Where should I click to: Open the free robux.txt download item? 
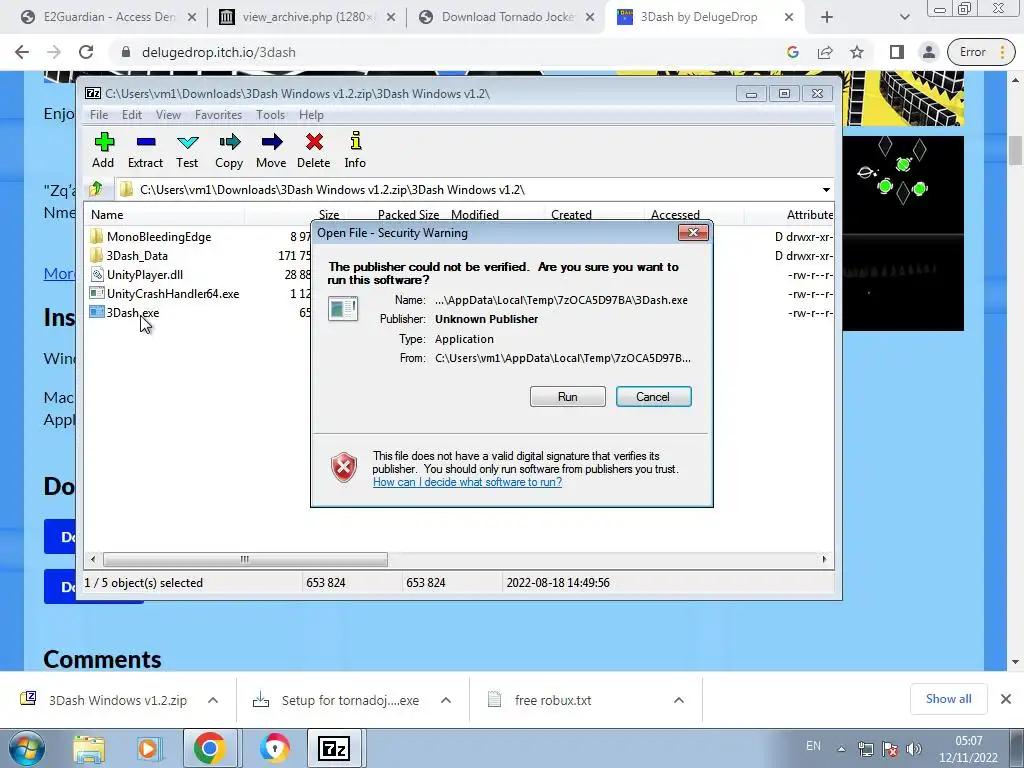[x=553, y=700]
